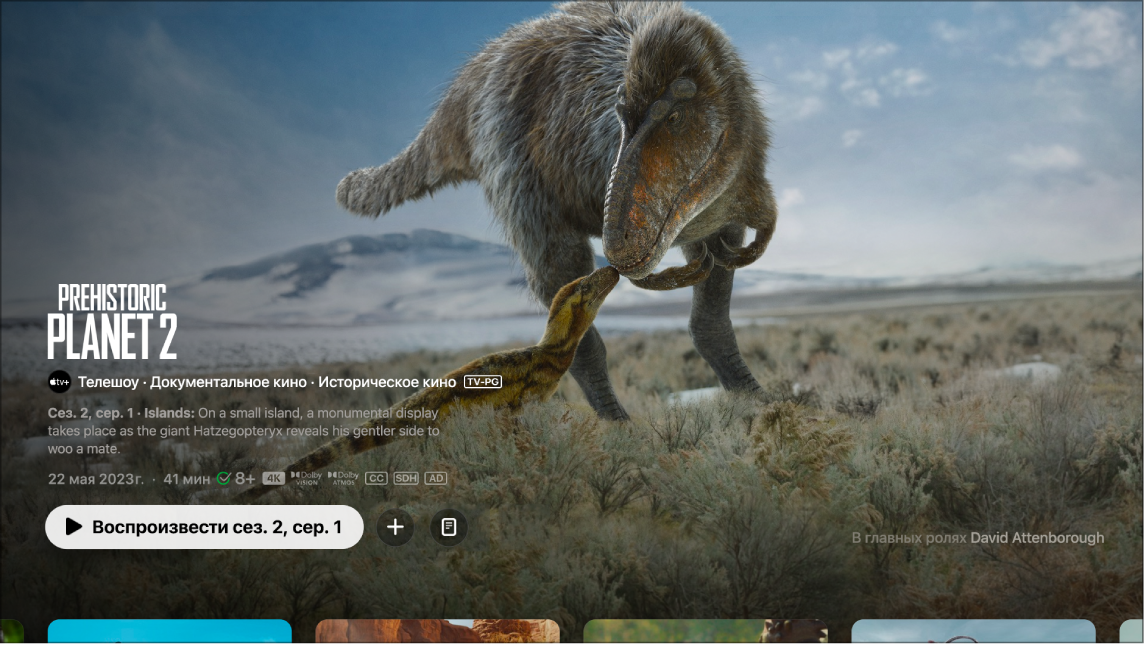
Task: Play season 2 episode 1
Action: point(205,527)
